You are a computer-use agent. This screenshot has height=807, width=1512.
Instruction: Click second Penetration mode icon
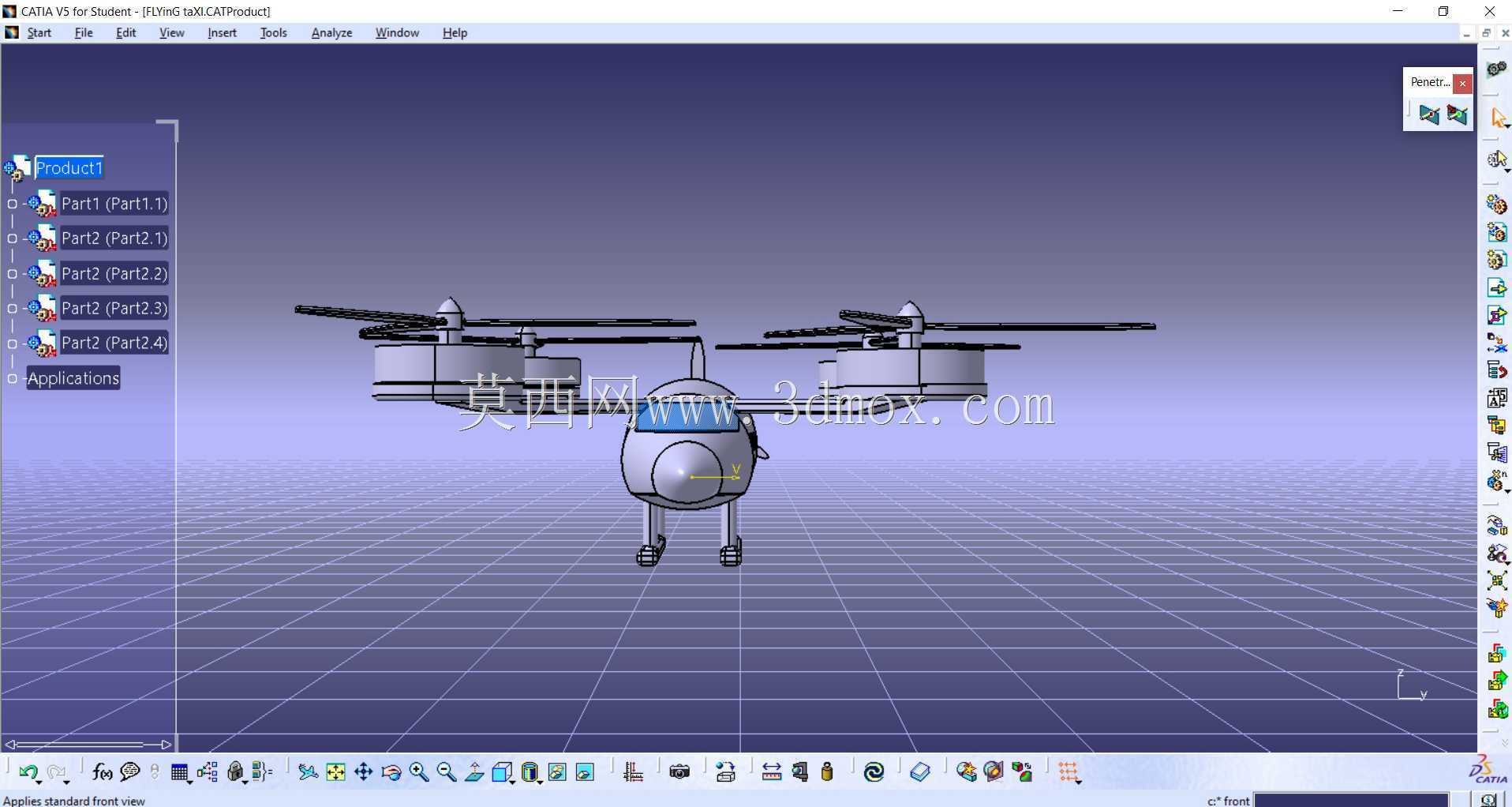pos(1457,114)
